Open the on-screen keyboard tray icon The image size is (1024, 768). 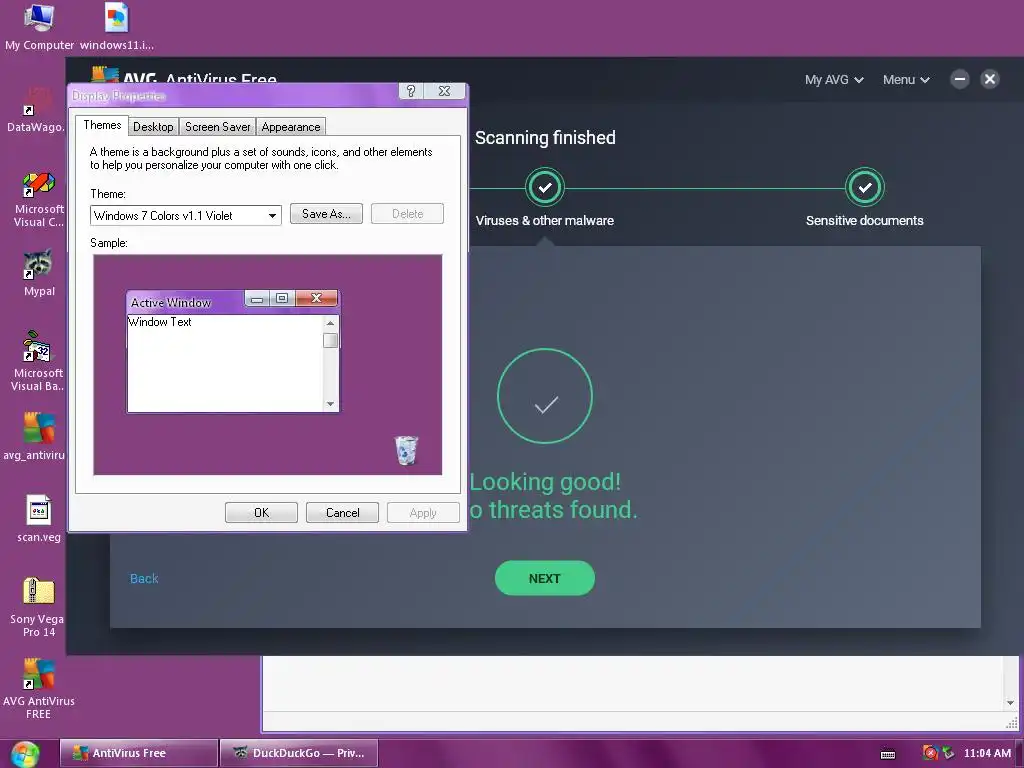(x=888, y=754)
